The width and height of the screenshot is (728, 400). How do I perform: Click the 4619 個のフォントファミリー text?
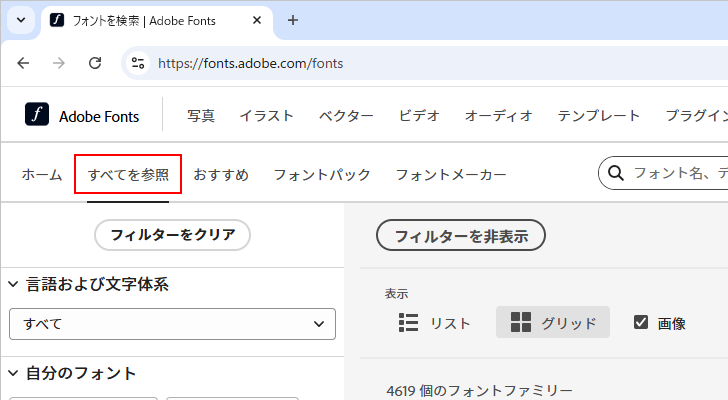pos(479,391)
